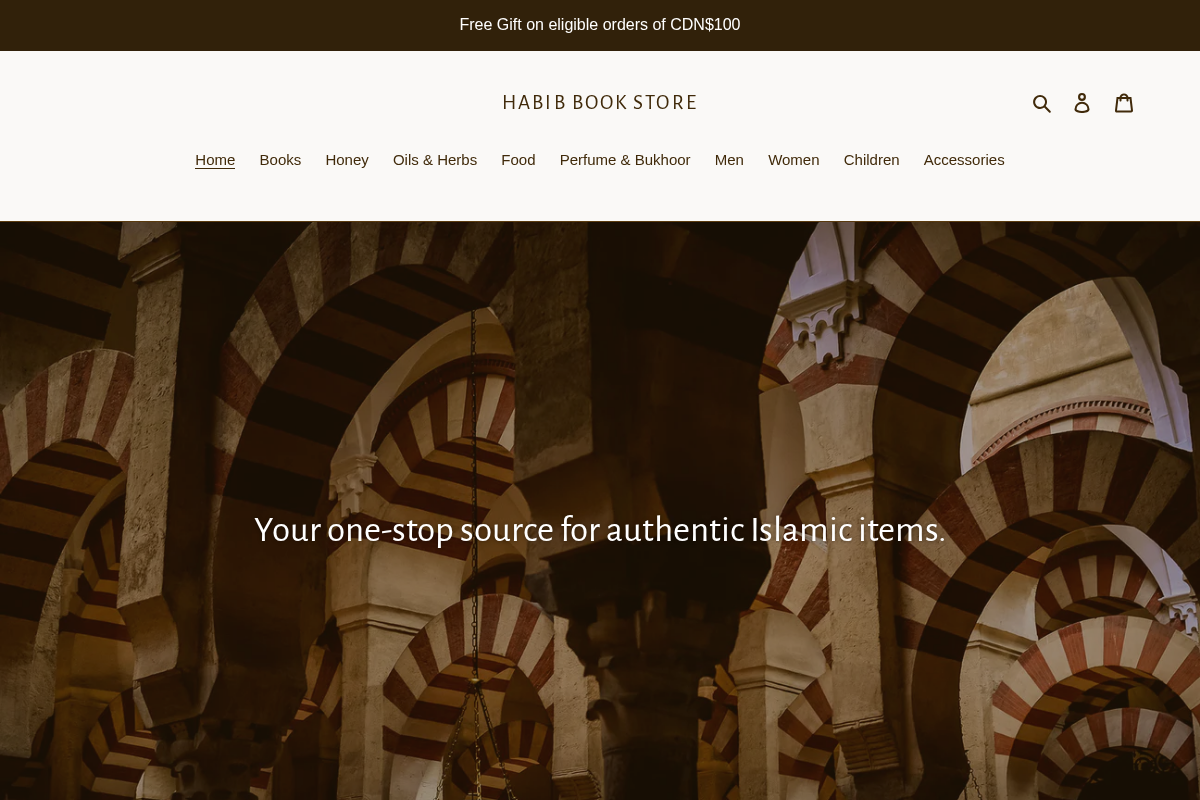Open the Accessories page
This screenshot has width=1200, height=800.
pos(964,160)
